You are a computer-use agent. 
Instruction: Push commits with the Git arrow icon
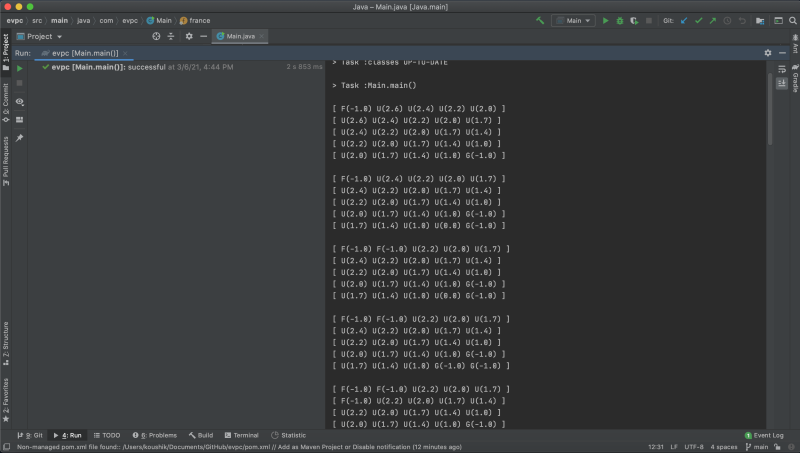(x=713, y=20)
